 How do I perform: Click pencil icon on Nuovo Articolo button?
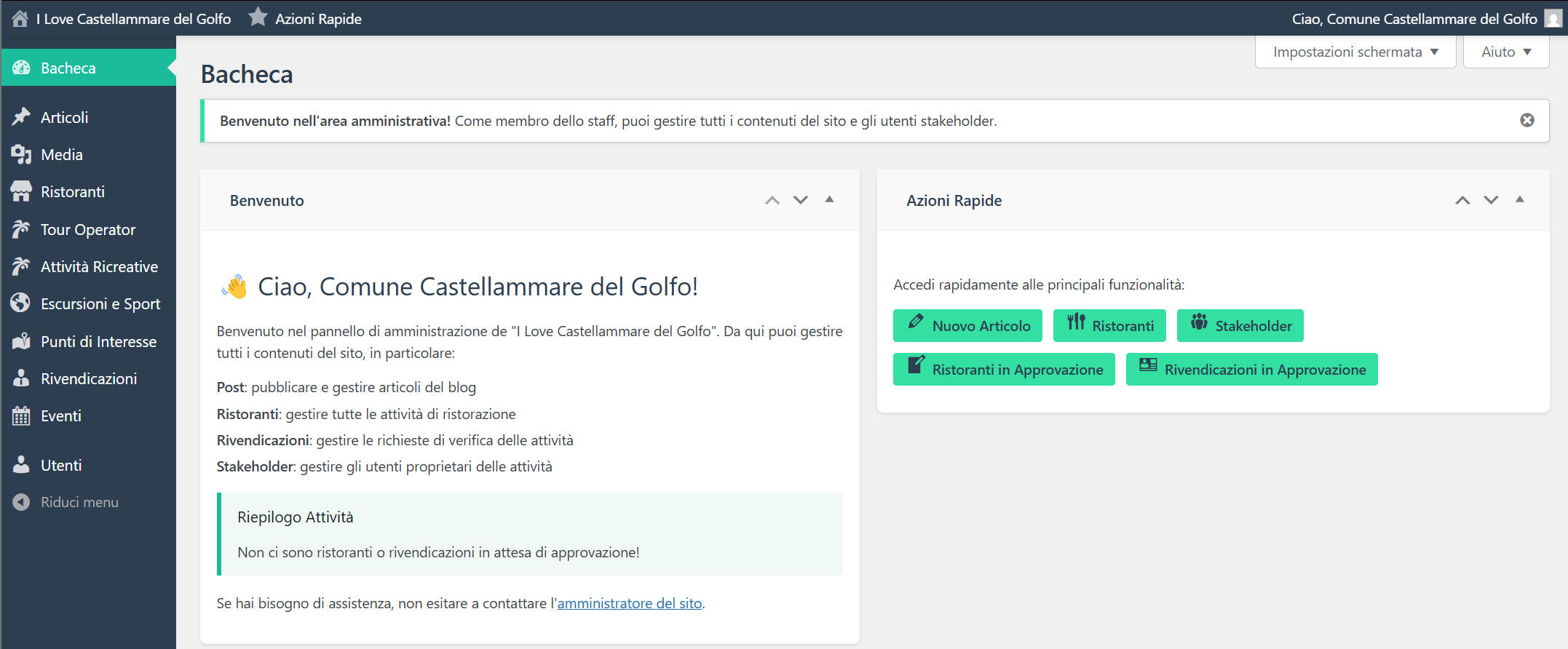pyautogui.click(x=916, y=322)
